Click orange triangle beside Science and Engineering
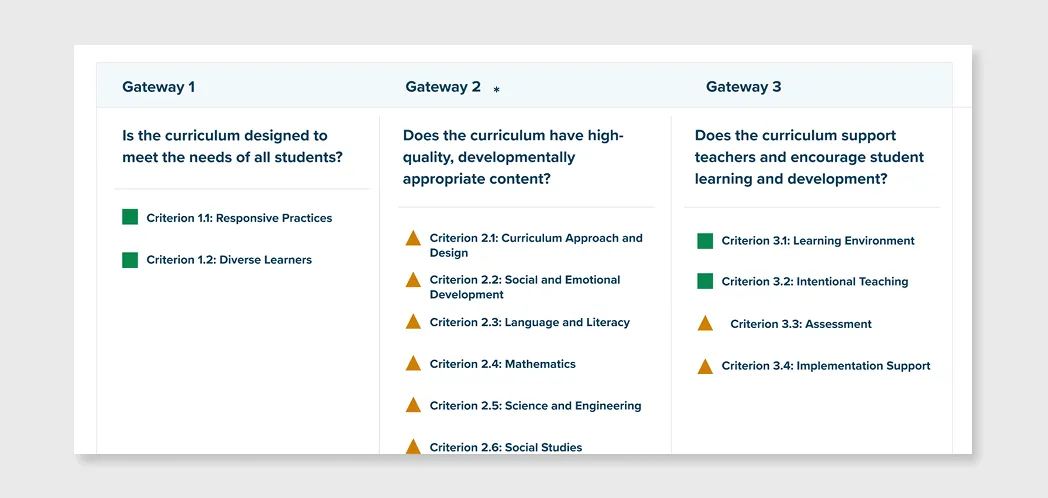1048x498 pixels. (x=413, y=405)
